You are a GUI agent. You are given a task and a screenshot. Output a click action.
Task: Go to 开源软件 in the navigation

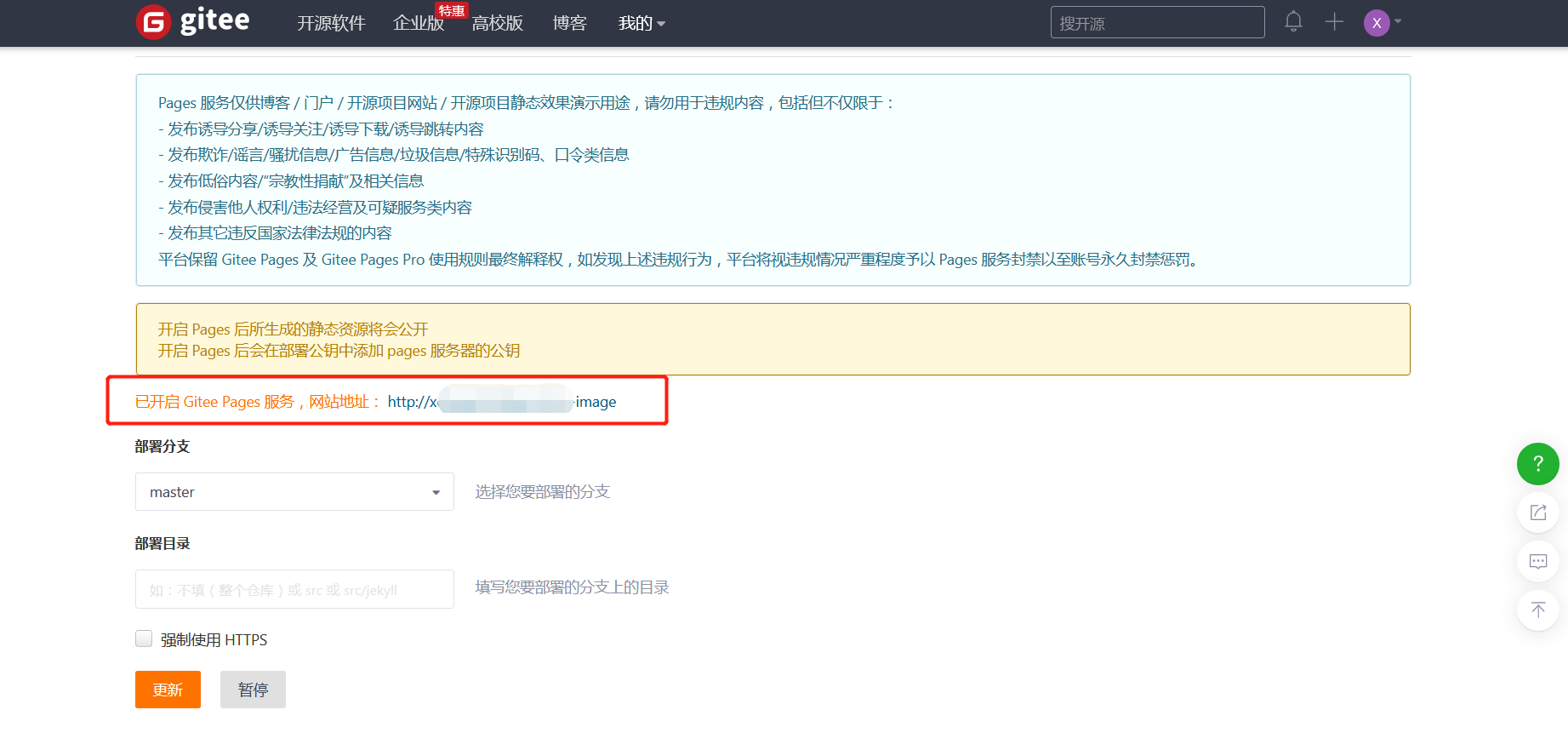(331, 24)
